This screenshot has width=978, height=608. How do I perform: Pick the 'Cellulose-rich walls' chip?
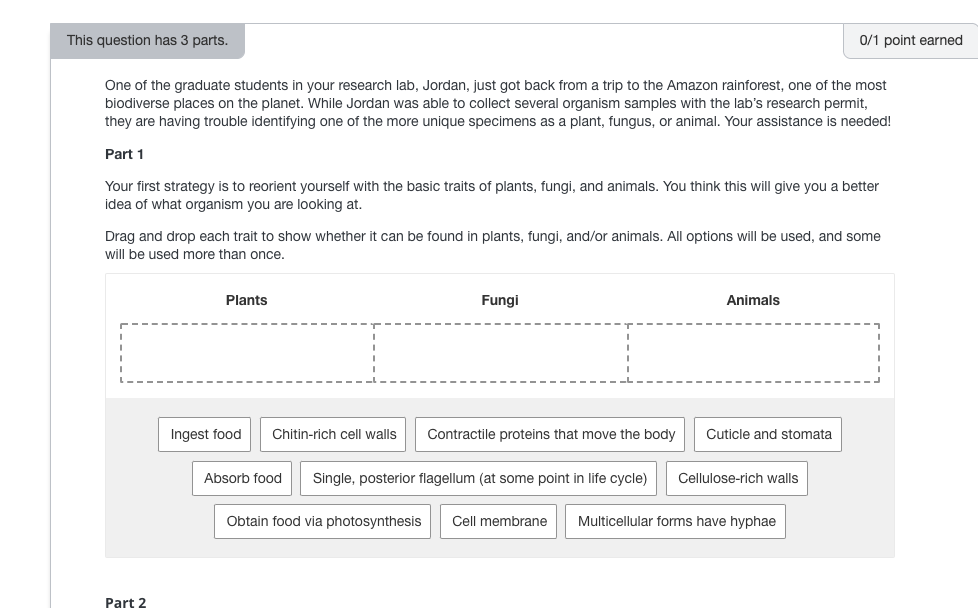[x=738, y=478]
